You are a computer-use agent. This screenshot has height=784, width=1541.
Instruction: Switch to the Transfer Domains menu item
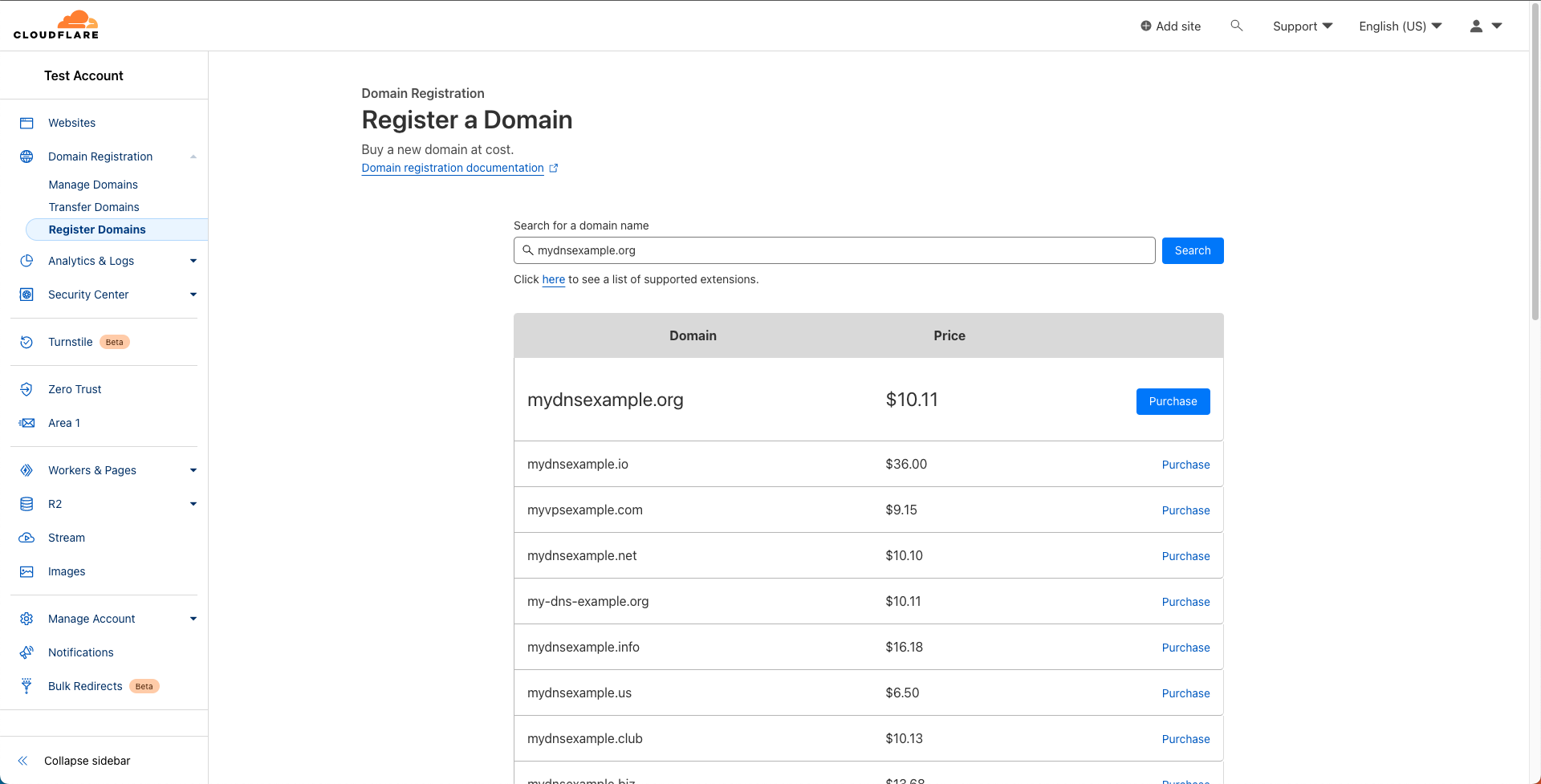(x=94, y=207)
